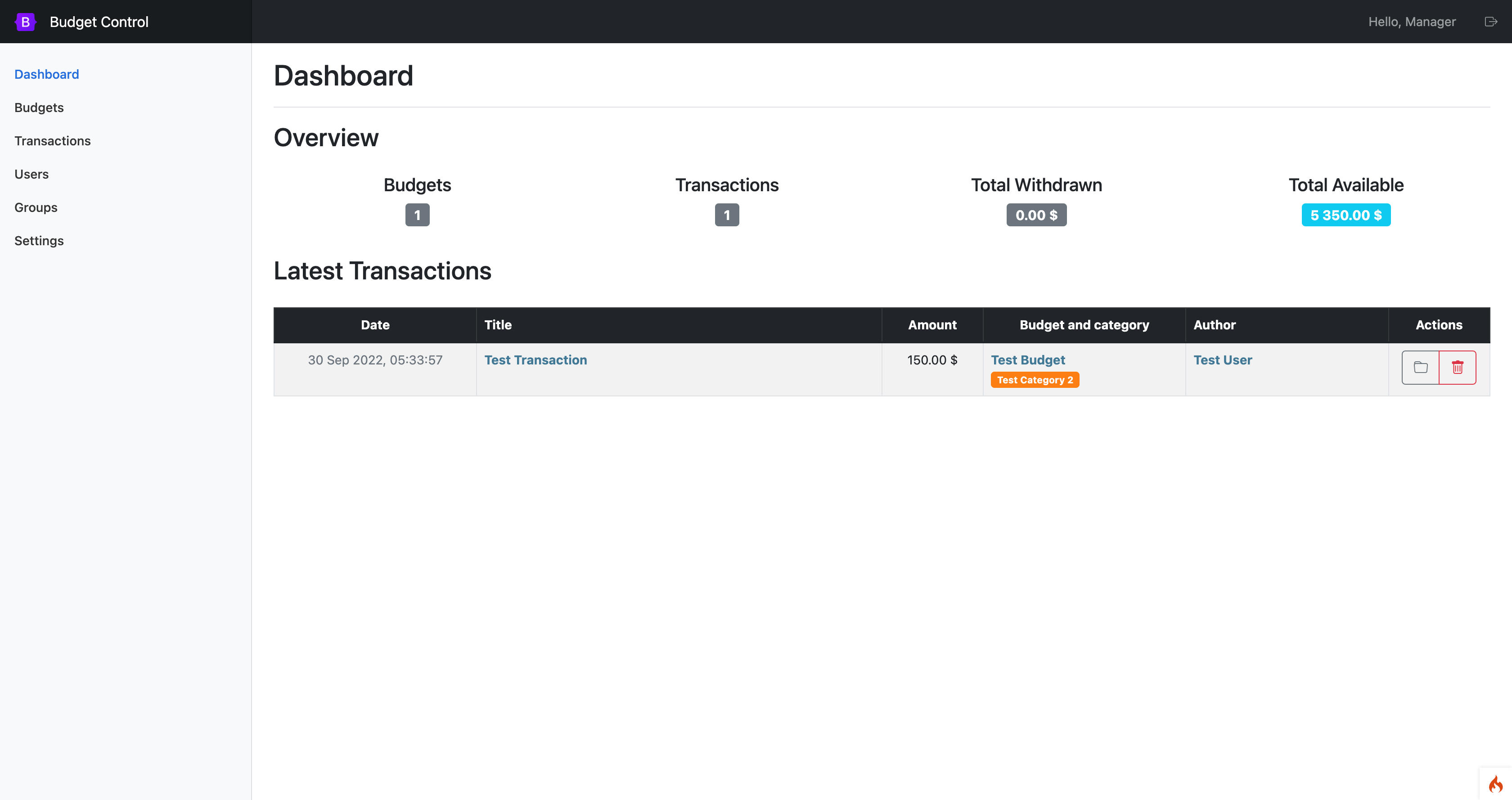Click the flame debug toolbar icon
This screenshot has height=800, width=1512.
coord(1495,784)
